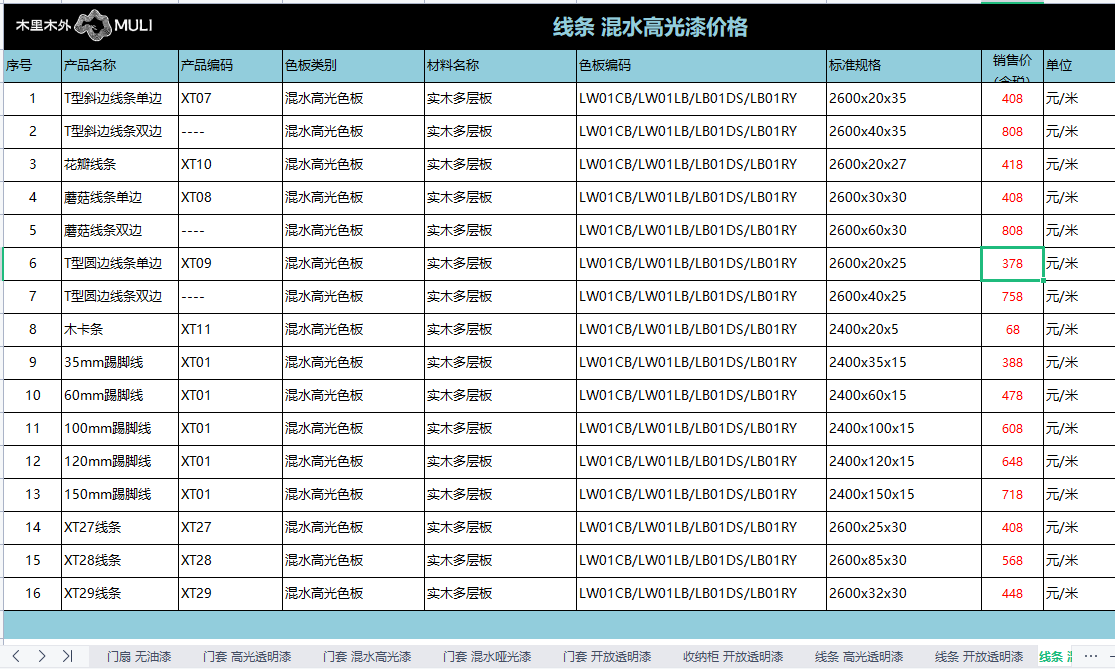Click product code cell XT07
The height and width of the screenshot is (669, 1115).
230,99
